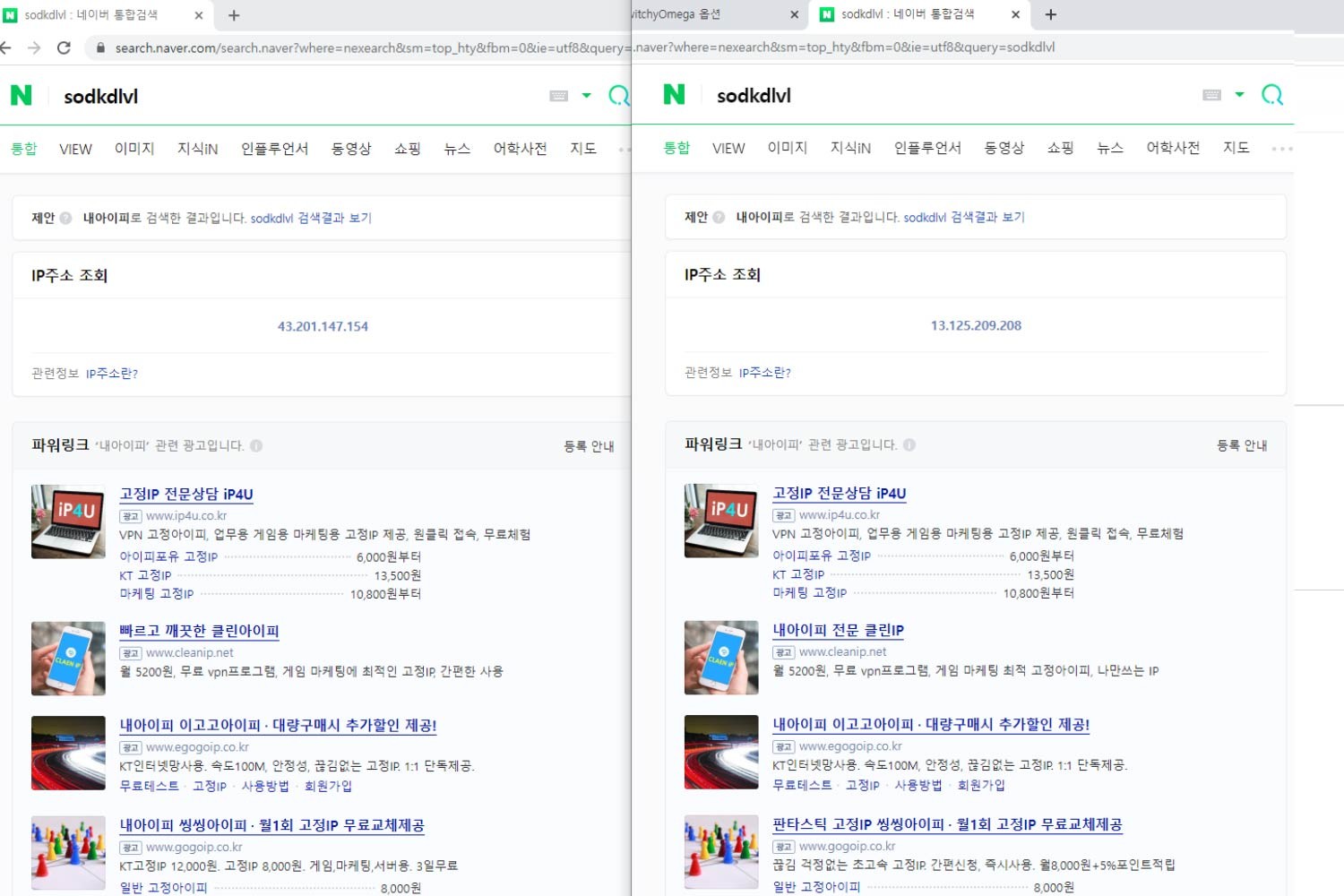Click the Naver logo in the left window

[22, 95]
